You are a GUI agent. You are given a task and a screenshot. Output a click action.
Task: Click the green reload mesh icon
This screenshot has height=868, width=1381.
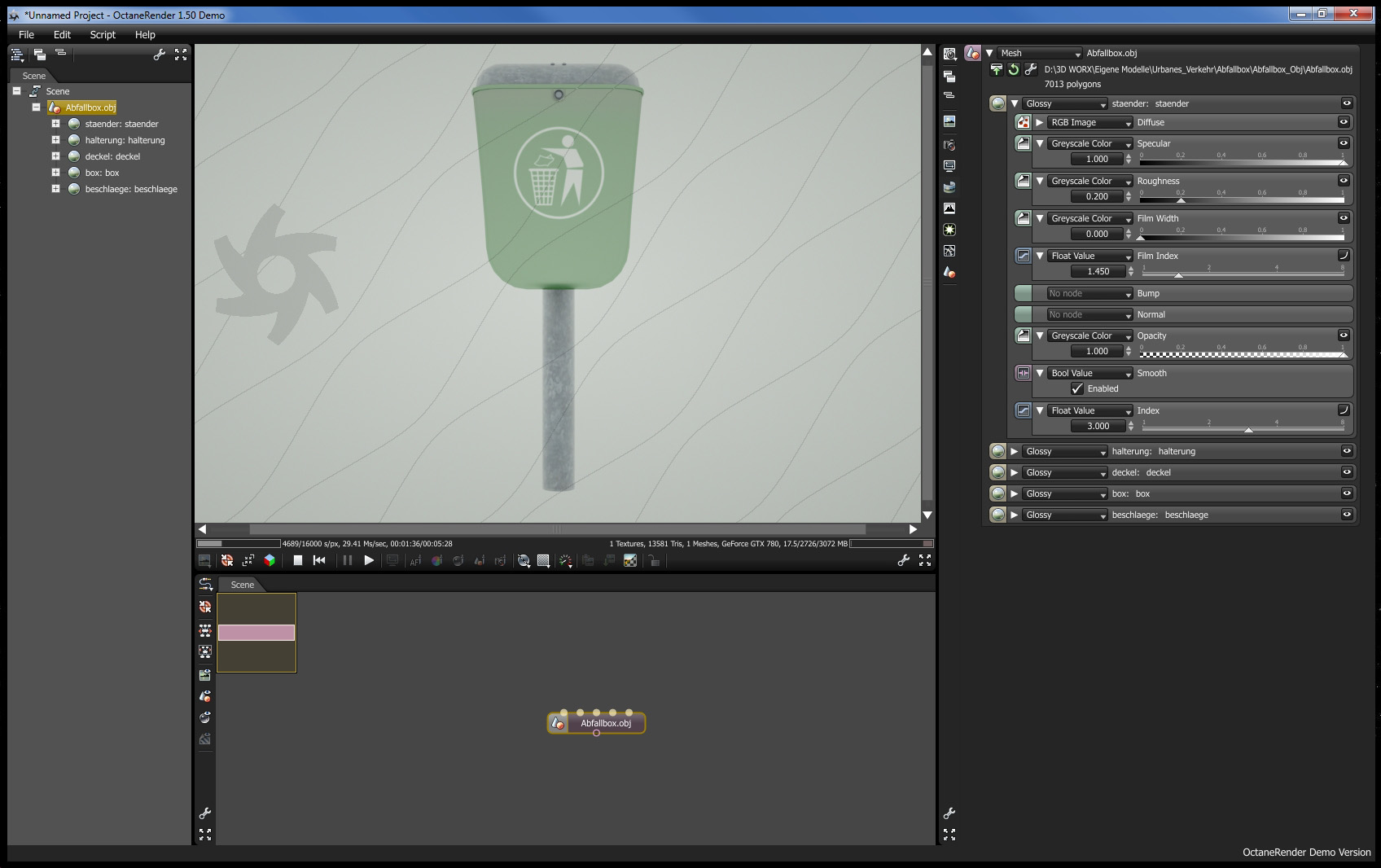pyautogui.click(x=1013, y=70)
